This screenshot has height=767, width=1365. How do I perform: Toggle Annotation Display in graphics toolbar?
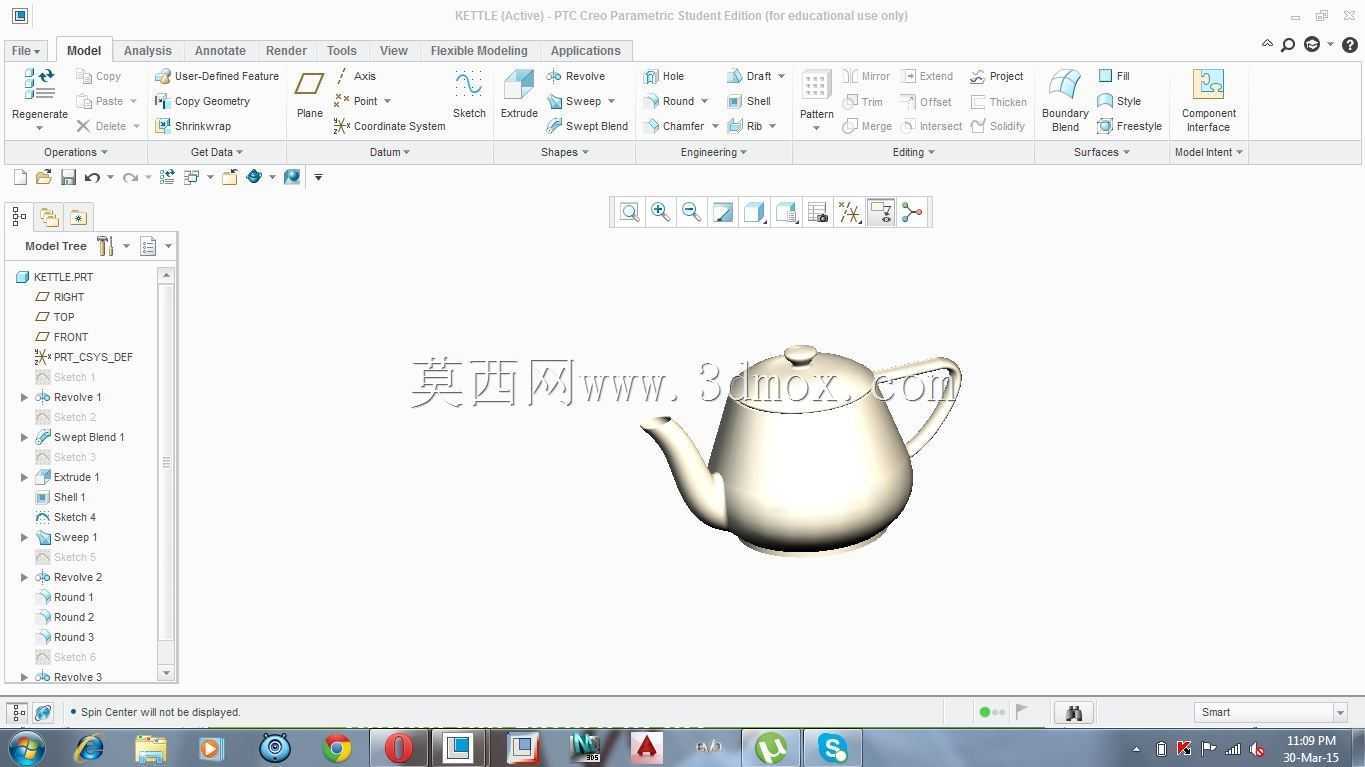pos(880,212)
